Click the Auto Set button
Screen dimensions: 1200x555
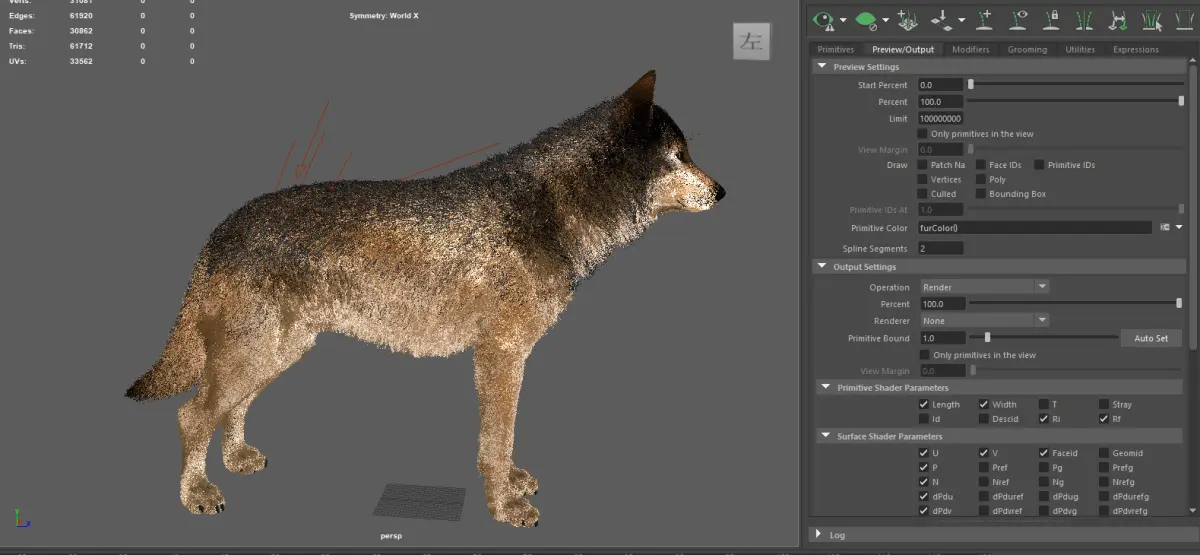click(1151, 338)
